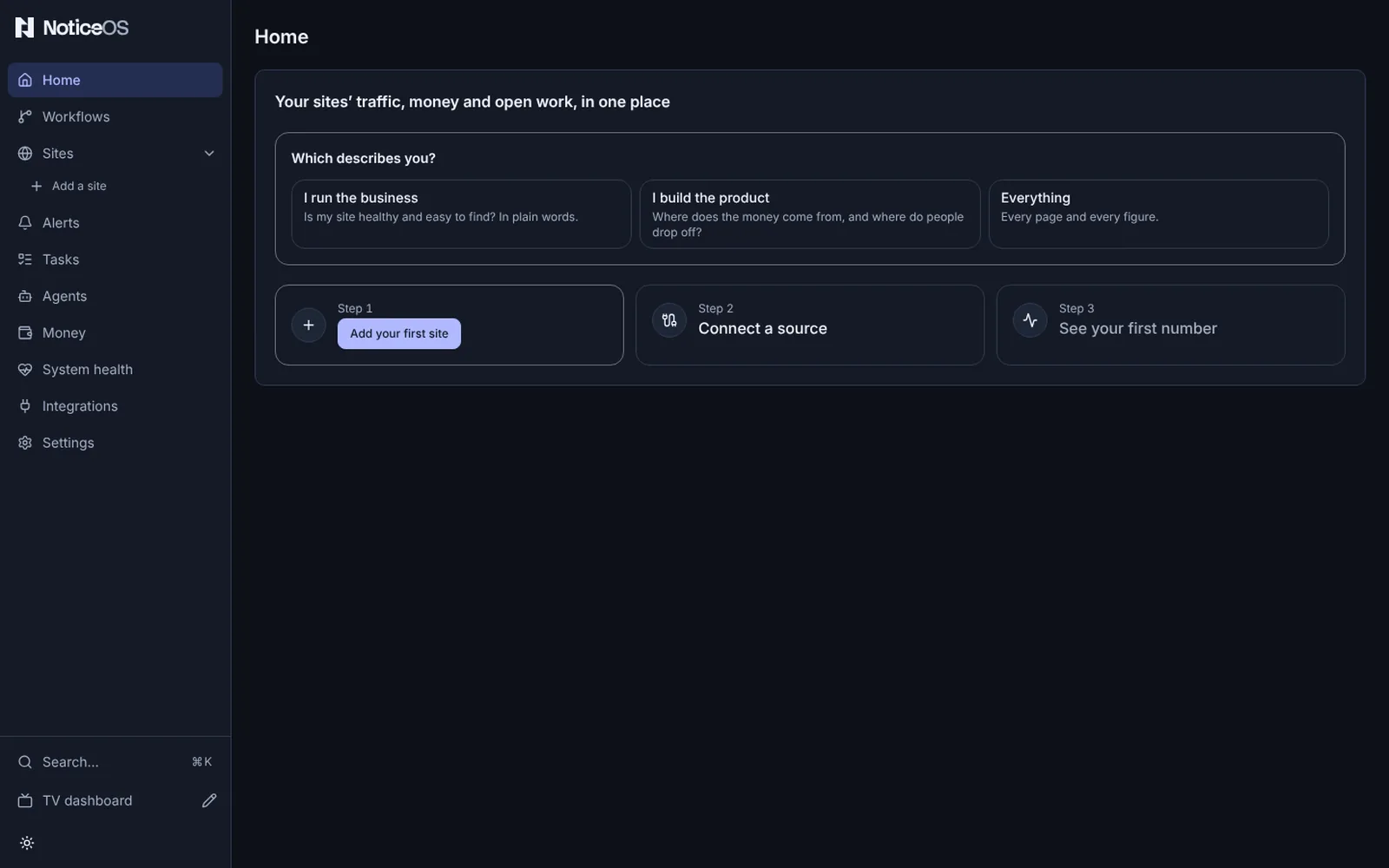Click the Home house icon in sidebar
Viewport: 1389px width, 868px height.
click(x=25, y=80)
